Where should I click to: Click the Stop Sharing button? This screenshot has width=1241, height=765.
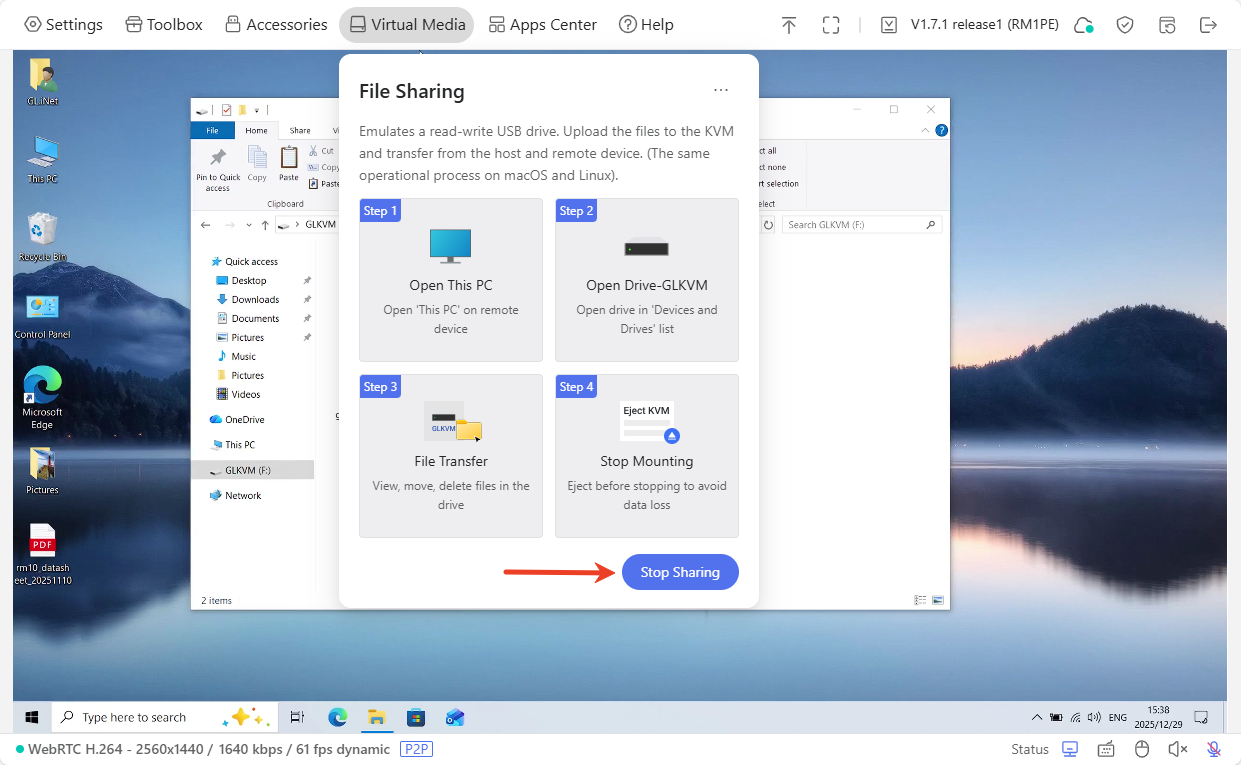[680, 572]
